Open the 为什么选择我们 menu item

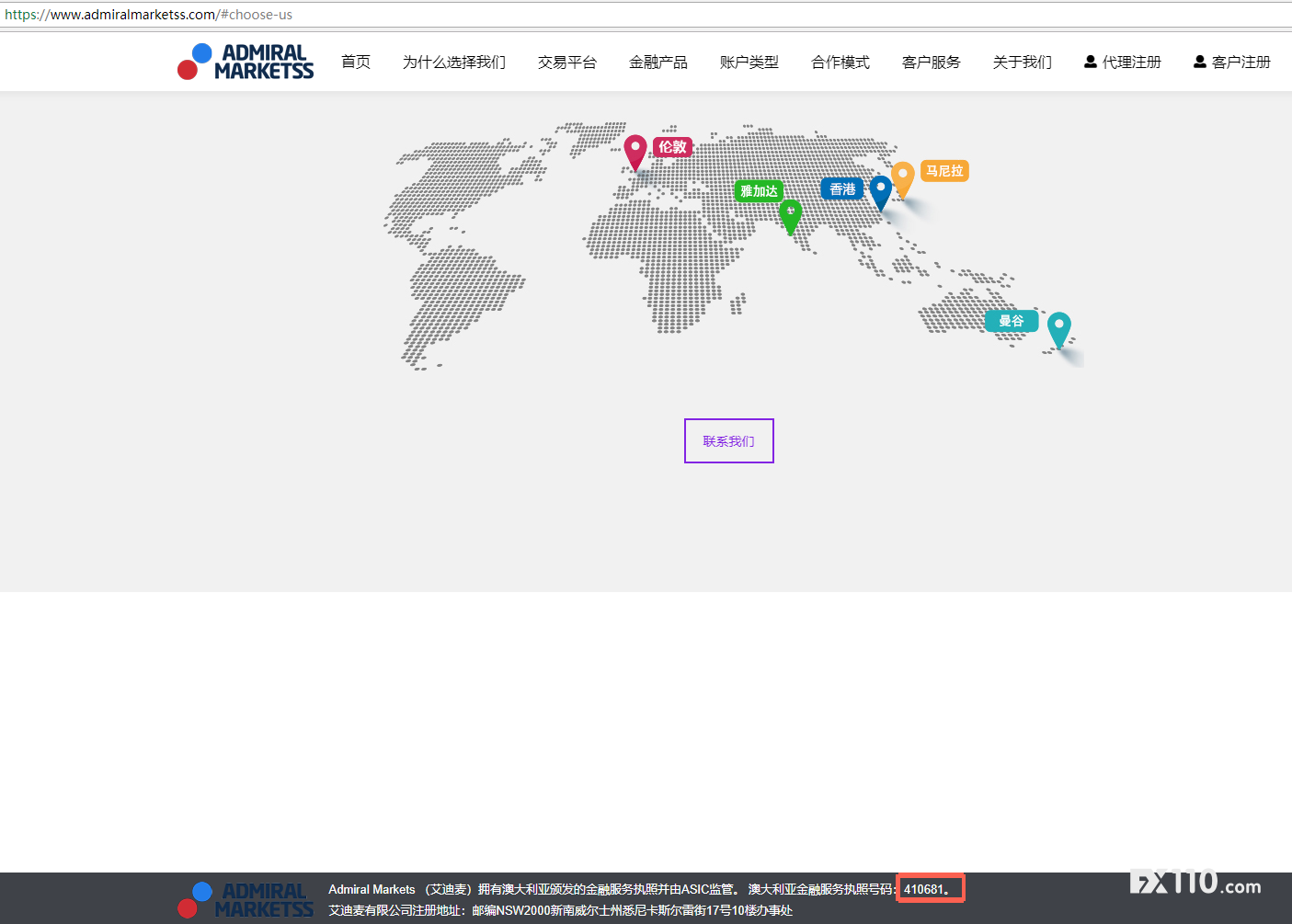pyautogui.click(x=454, y=62)
